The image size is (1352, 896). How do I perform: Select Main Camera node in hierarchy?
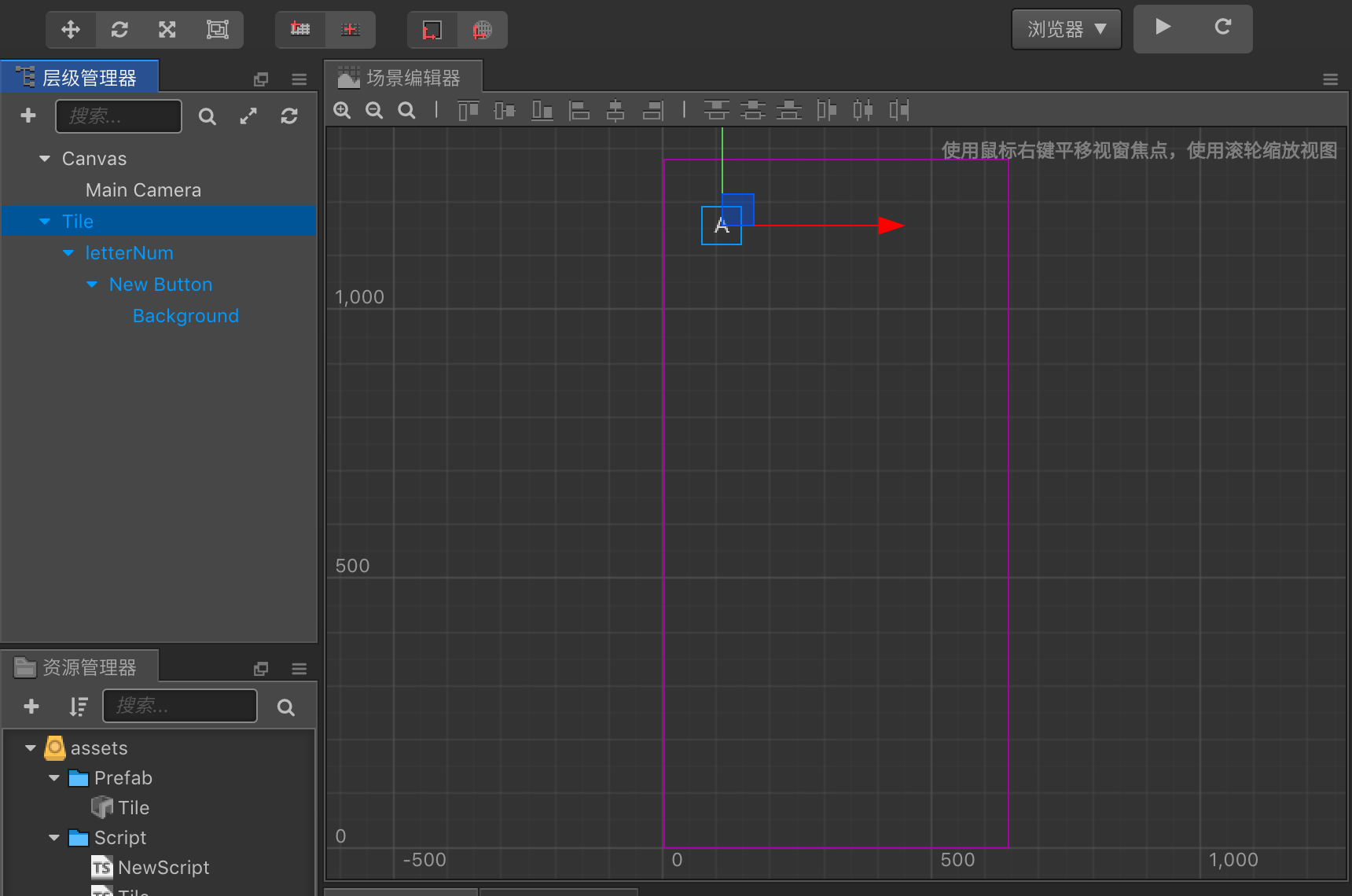click(143, 190)
